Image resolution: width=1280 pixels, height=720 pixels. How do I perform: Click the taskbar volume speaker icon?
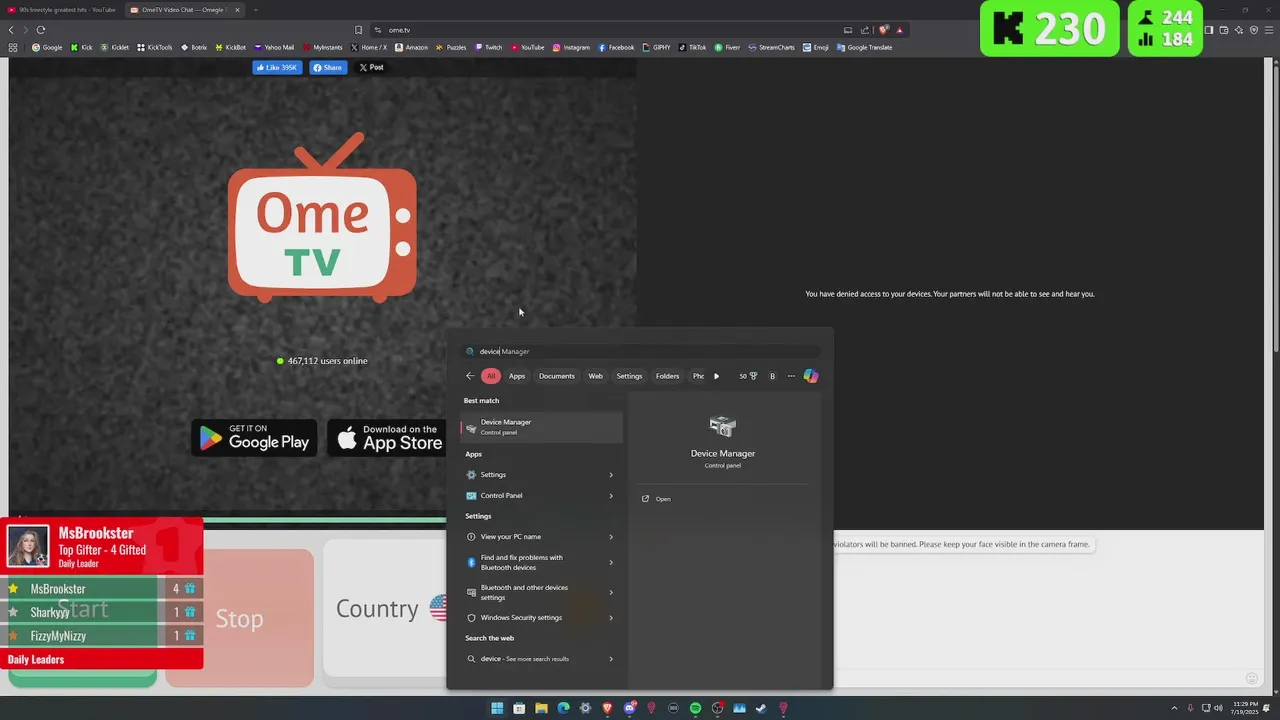coord(1218,708)
